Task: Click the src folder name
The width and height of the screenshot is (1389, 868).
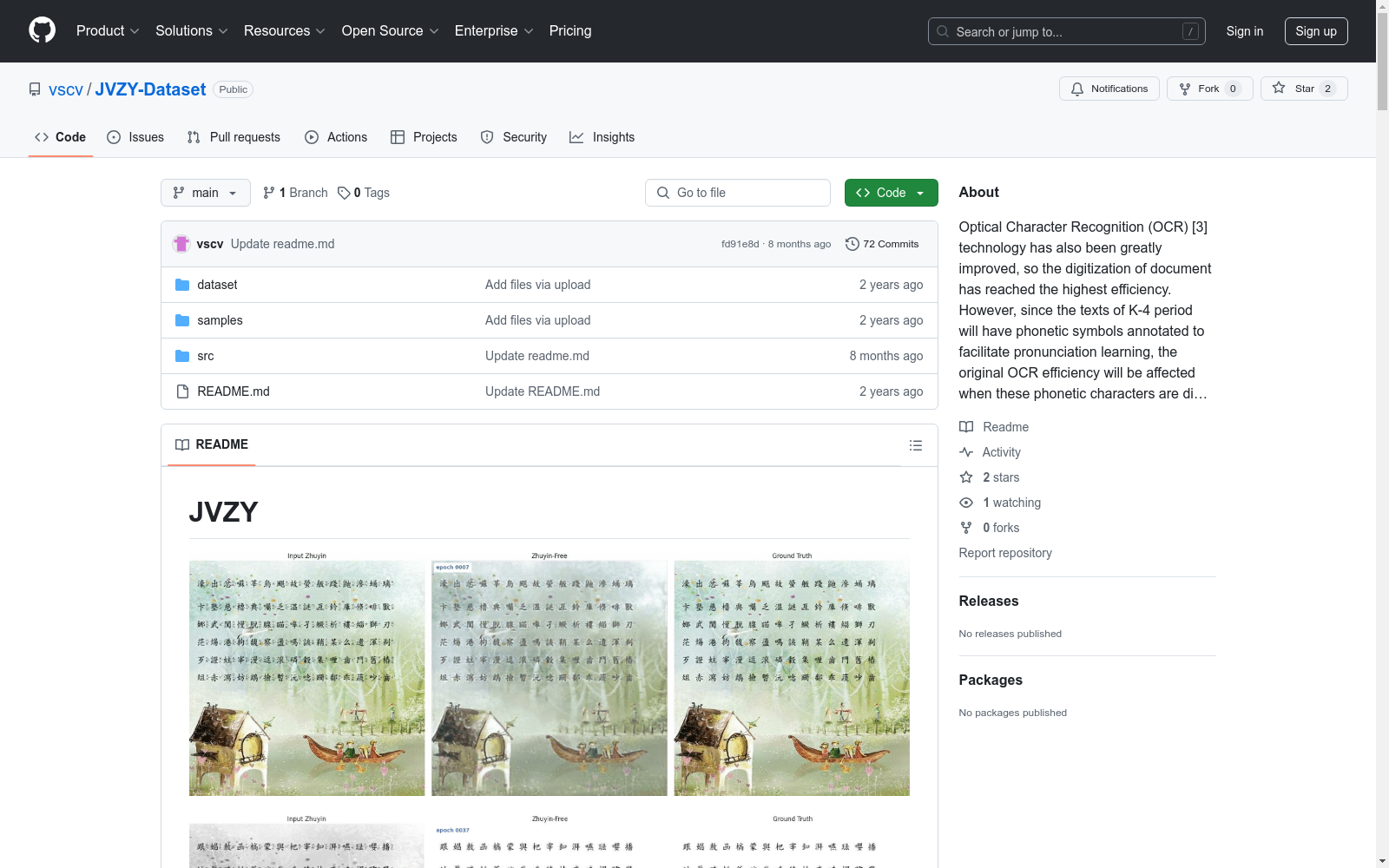Action: point(206,356)
